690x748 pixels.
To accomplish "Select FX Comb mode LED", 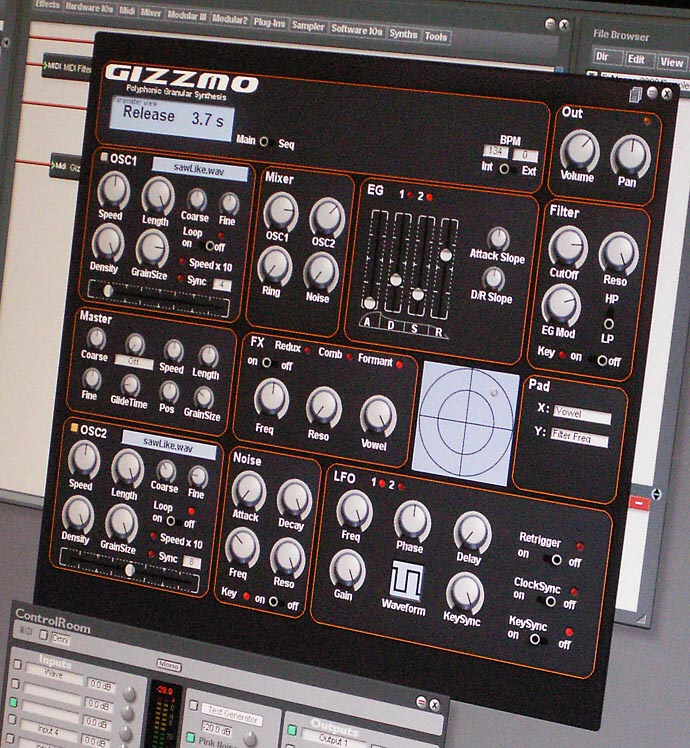I will 349,357.
